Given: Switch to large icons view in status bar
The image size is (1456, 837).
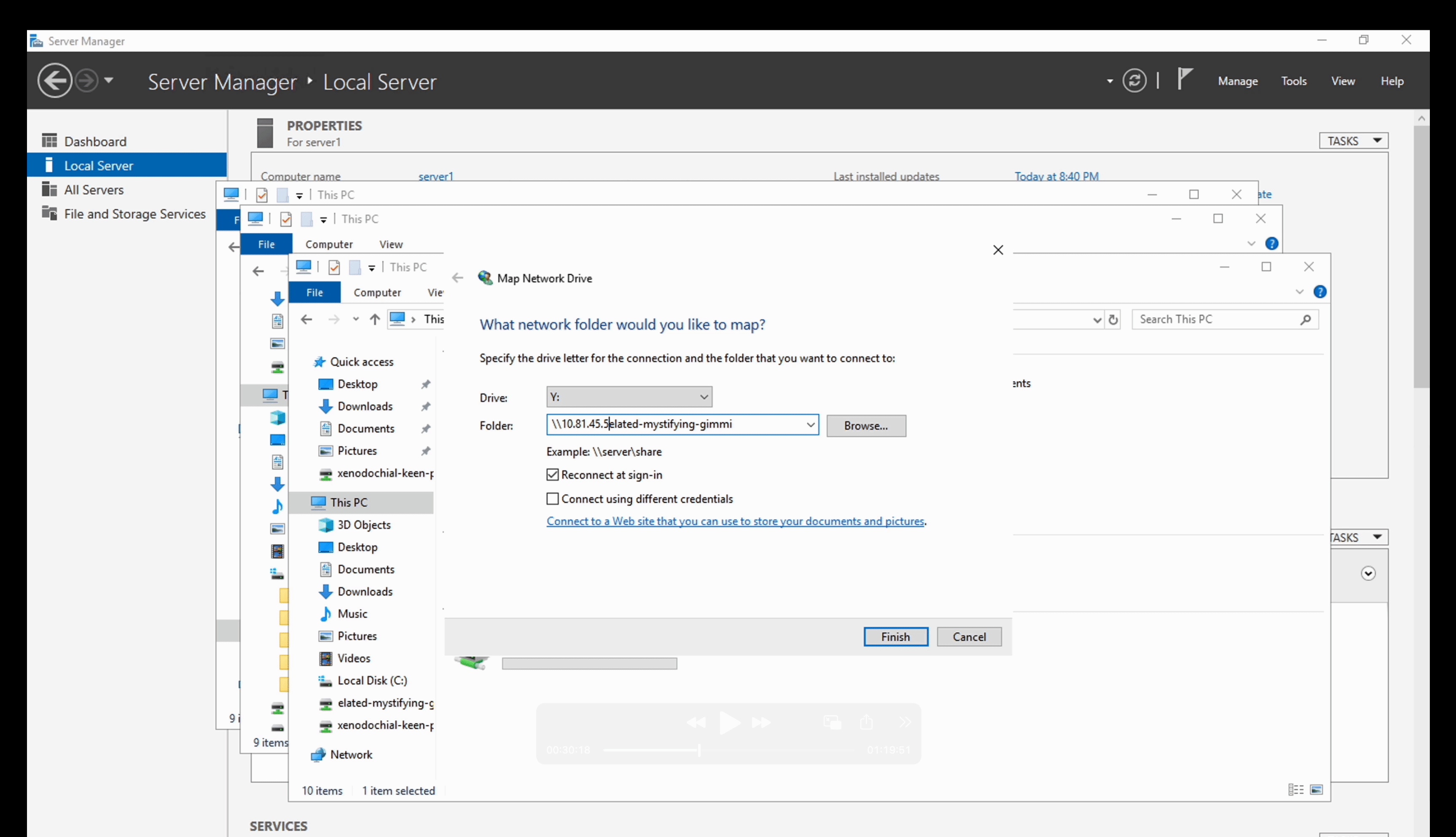Looking at the screenshot, I should [x=1316, y=790].
